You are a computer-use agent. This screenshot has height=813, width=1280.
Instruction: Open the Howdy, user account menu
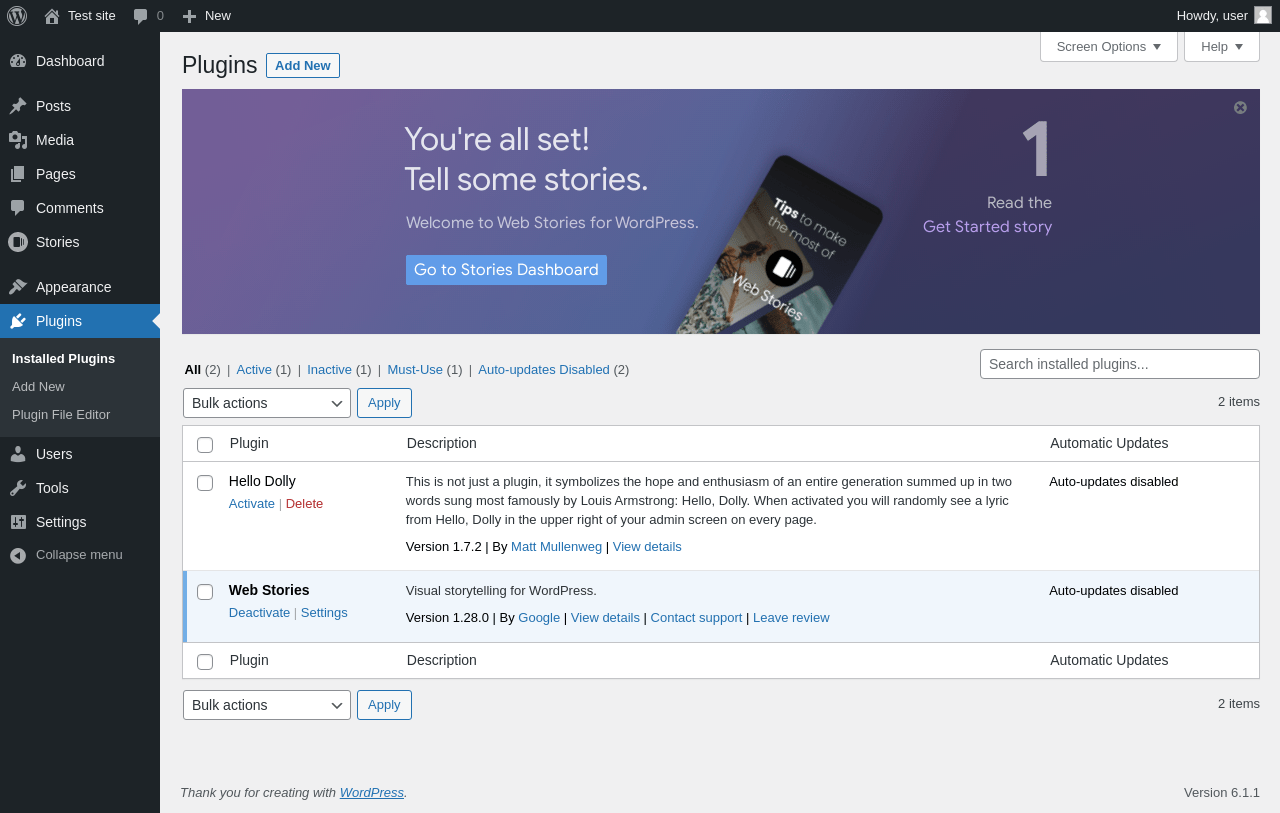click(1224, 16)
